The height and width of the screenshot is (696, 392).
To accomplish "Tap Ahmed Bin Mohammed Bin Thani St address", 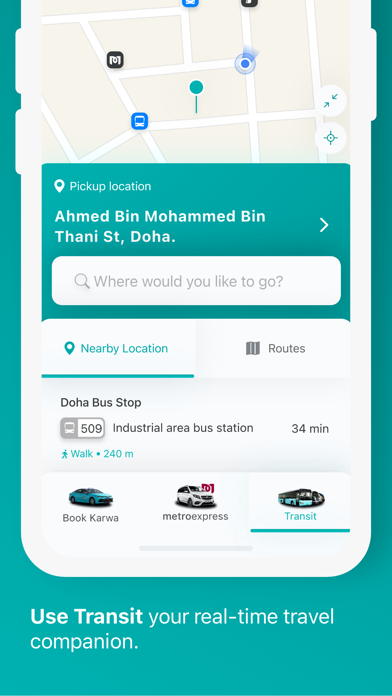I will pyautogui.click(x=160, y=226).
